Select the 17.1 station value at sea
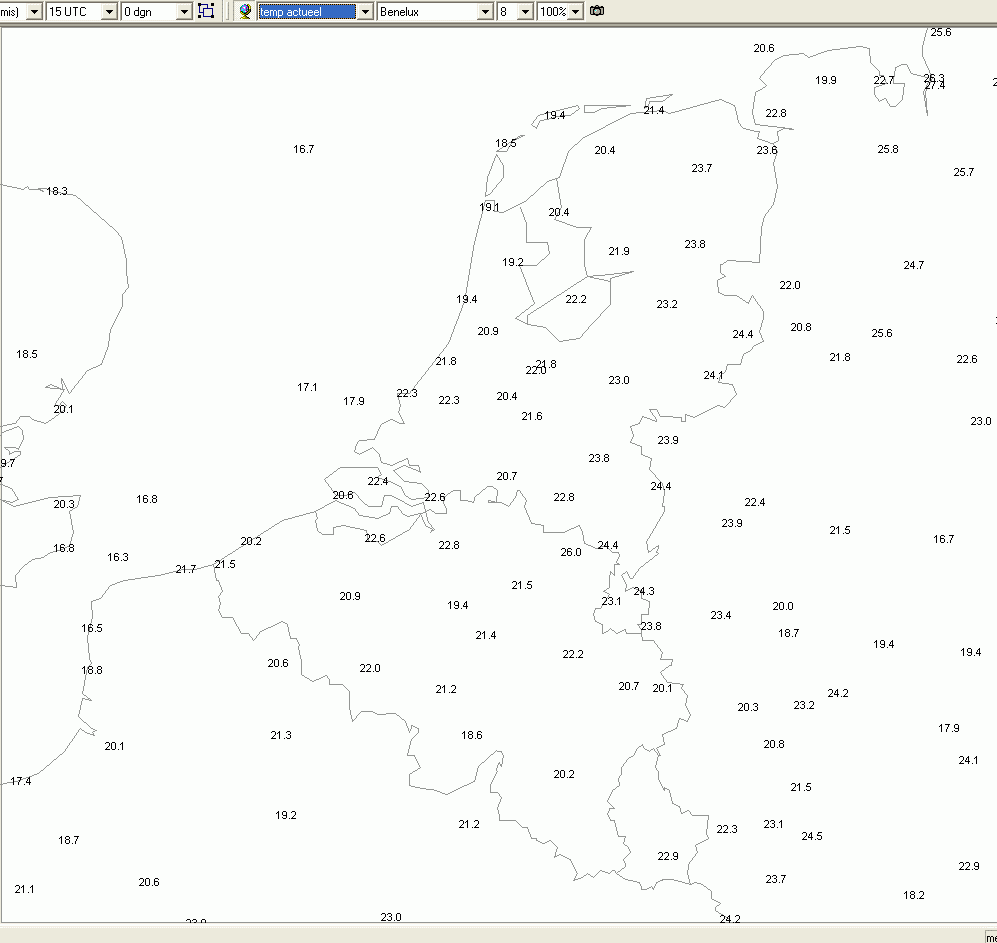Screen dimensions: 997x943 [307, 387]
